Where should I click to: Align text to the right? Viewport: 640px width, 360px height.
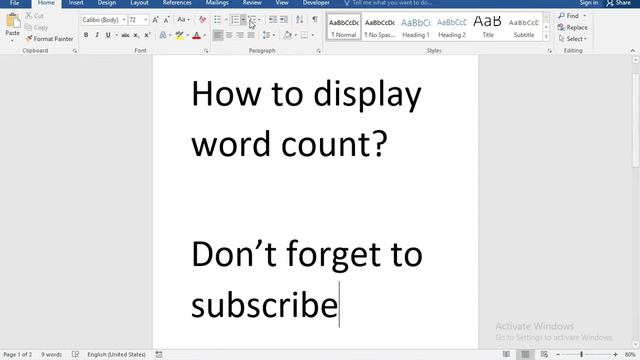[x=240, y=36]
